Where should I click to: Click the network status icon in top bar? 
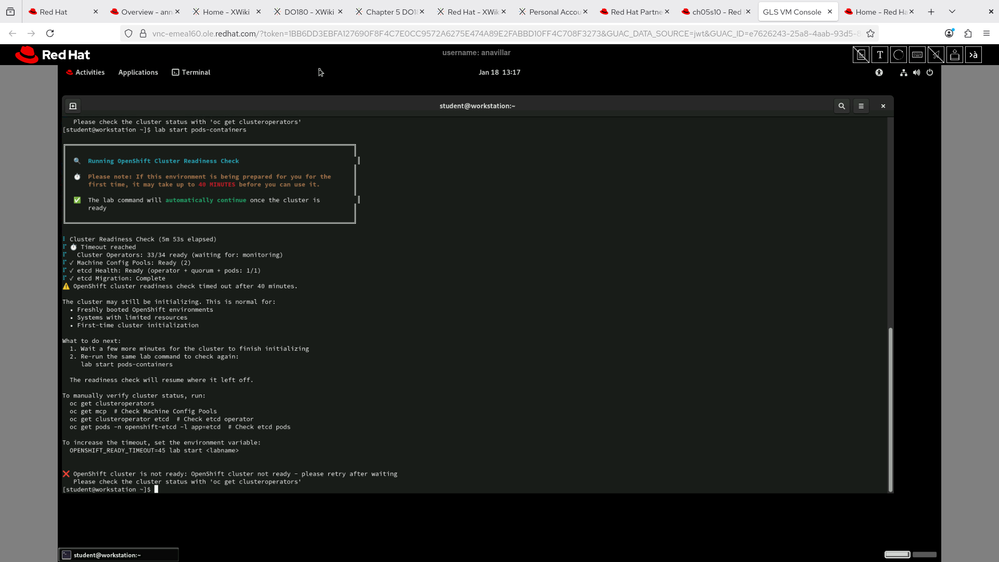point(903,73)
